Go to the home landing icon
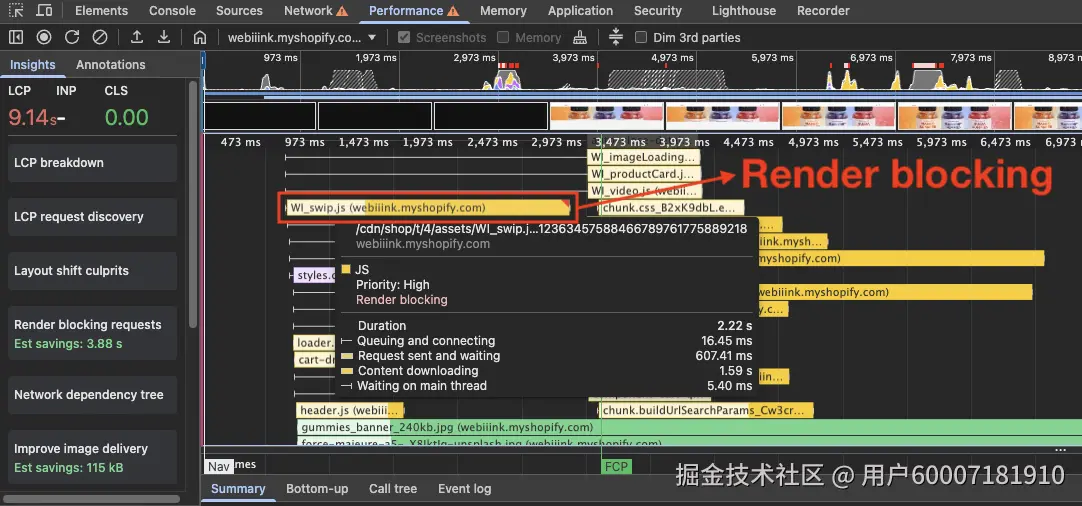This screenshot has height=506, width=1082. pos(200,37)
